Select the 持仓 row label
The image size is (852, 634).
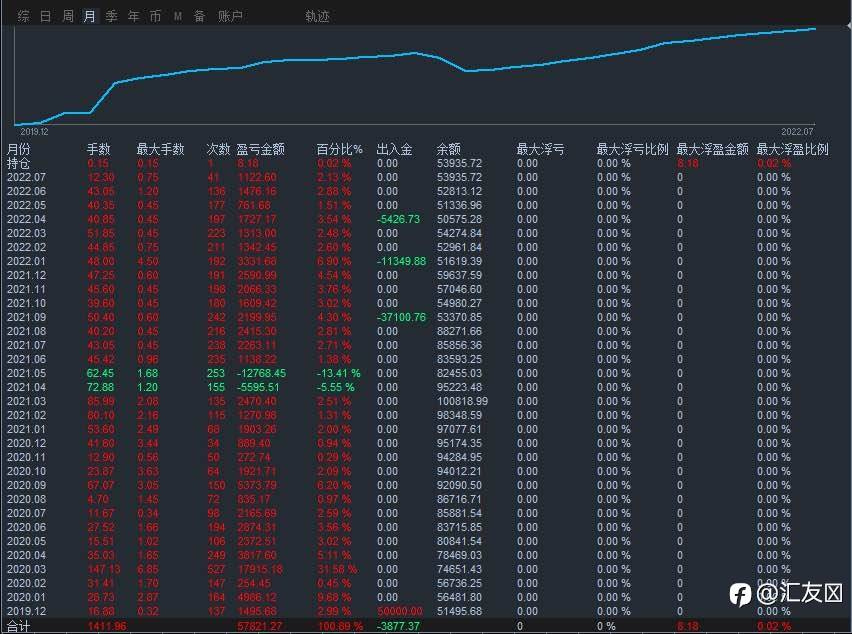coord(18,163)
